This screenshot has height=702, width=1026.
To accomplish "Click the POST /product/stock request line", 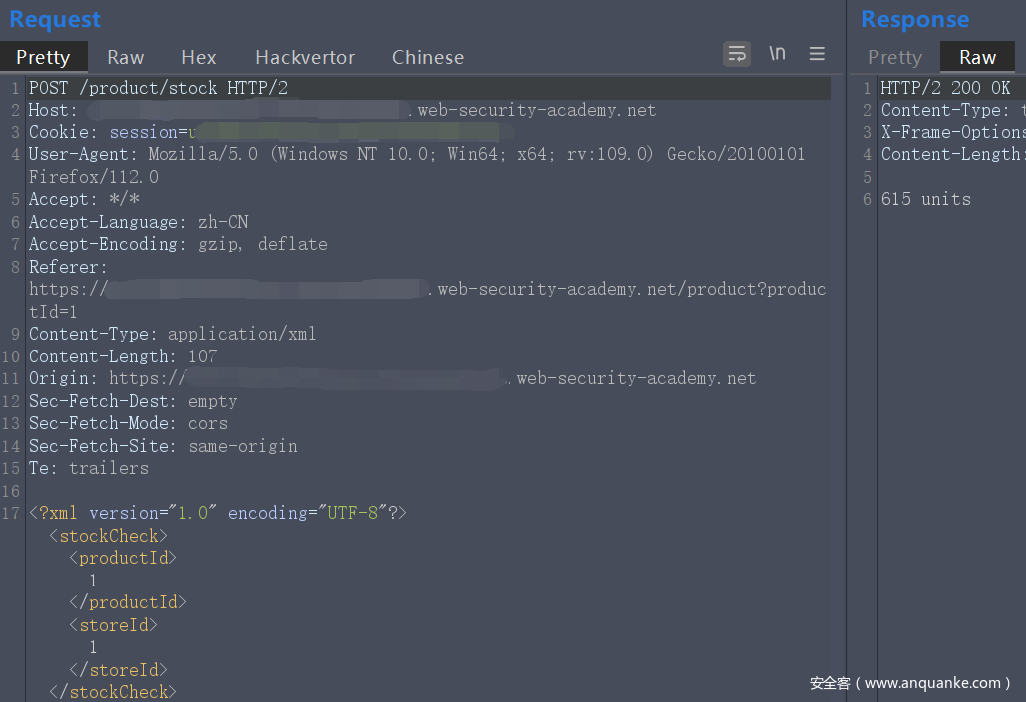I will point(158,88).
